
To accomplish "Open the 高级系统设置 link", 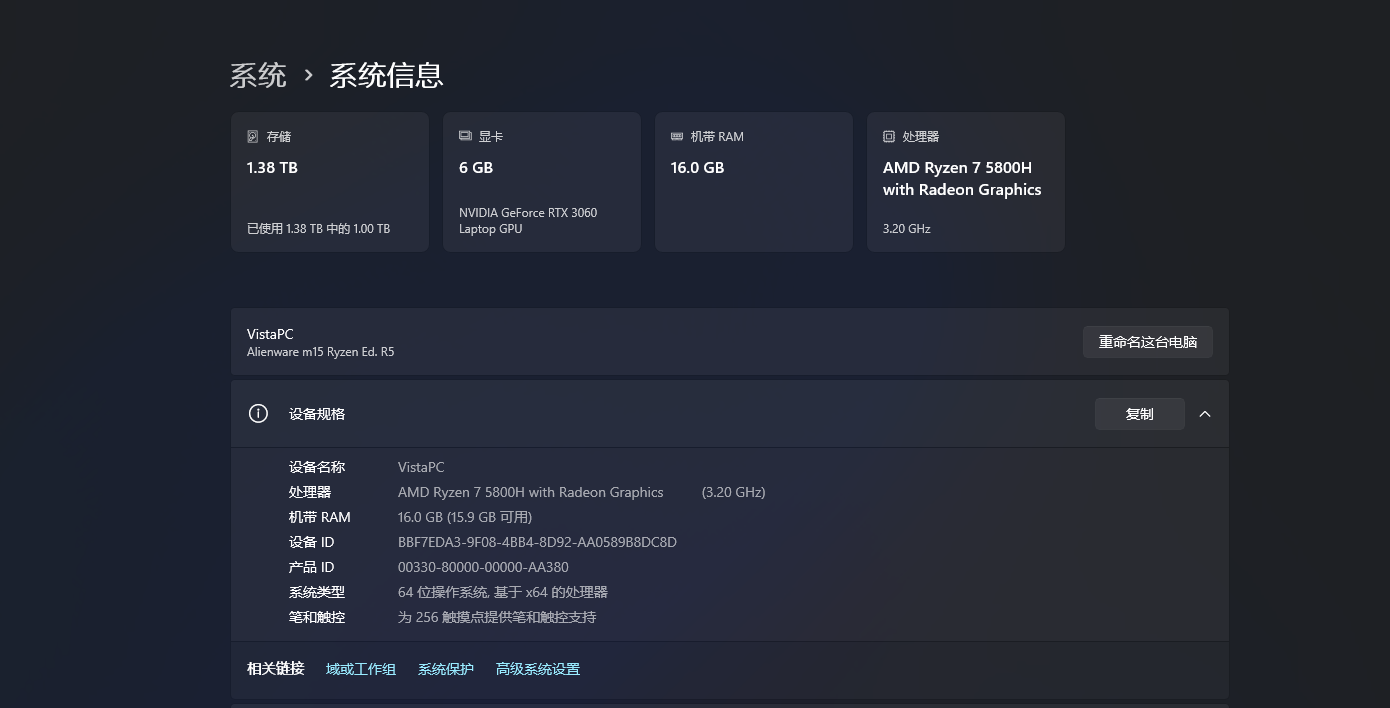I will click(x=538, y=669).
